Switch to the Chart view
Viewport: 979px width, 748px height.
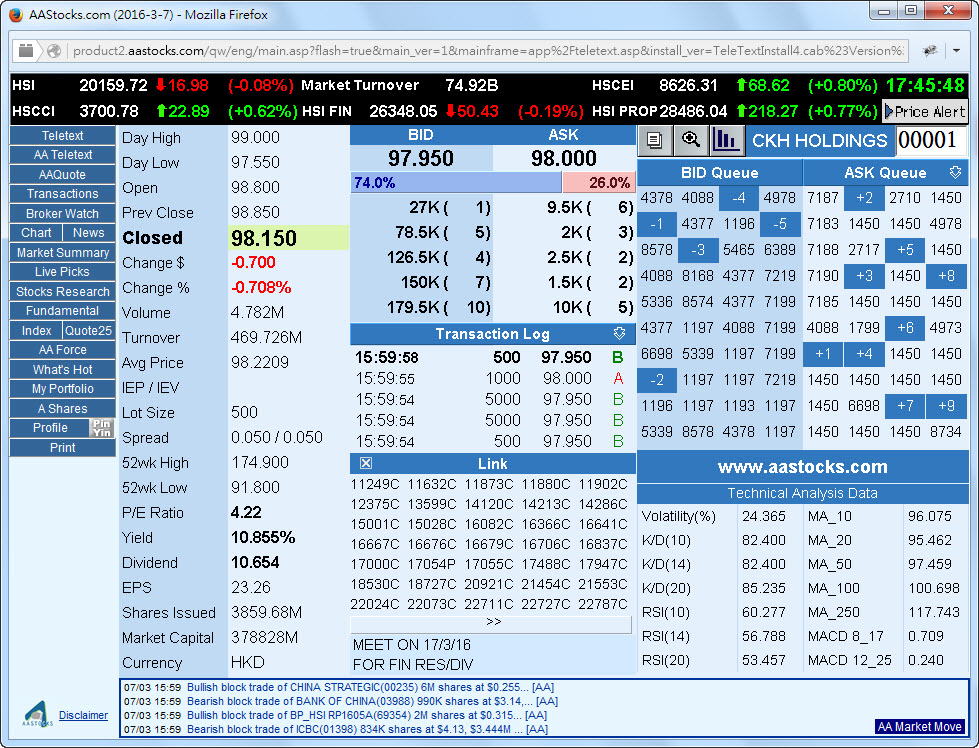click(x=36, y=233)
